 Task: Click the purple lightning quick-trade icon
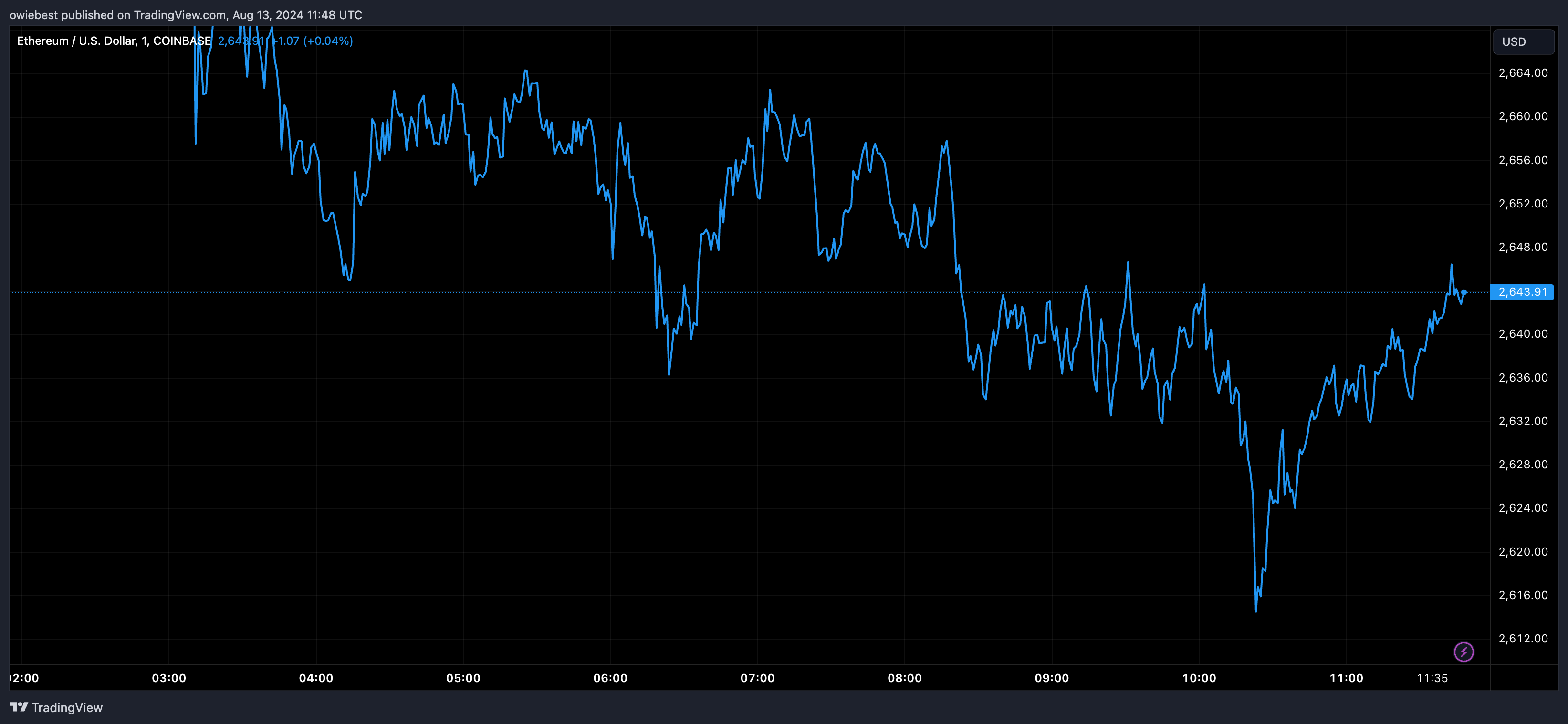1464,652
